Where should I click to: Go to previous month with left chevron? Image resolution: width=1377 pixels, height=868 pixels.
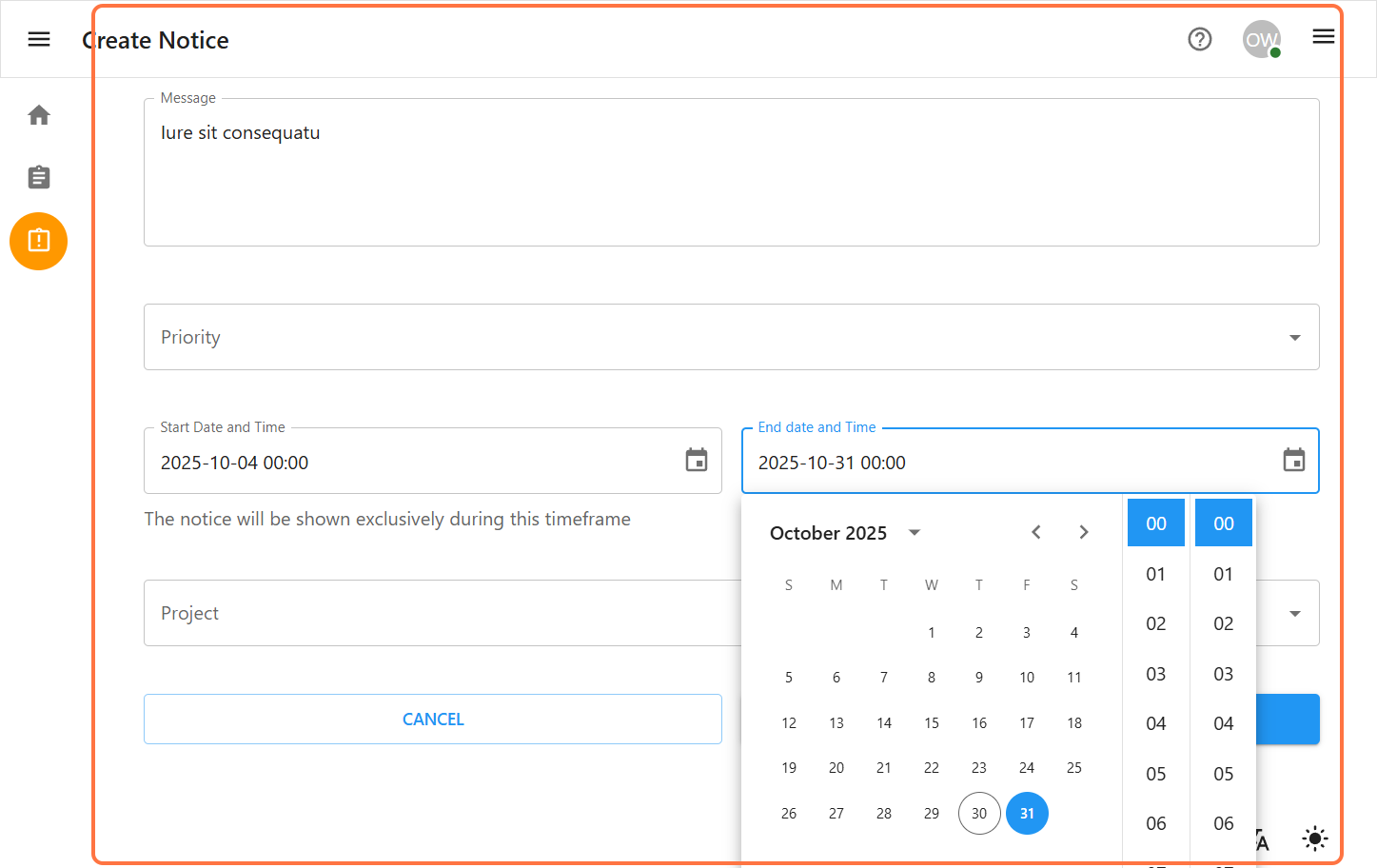pos(1035,532)
